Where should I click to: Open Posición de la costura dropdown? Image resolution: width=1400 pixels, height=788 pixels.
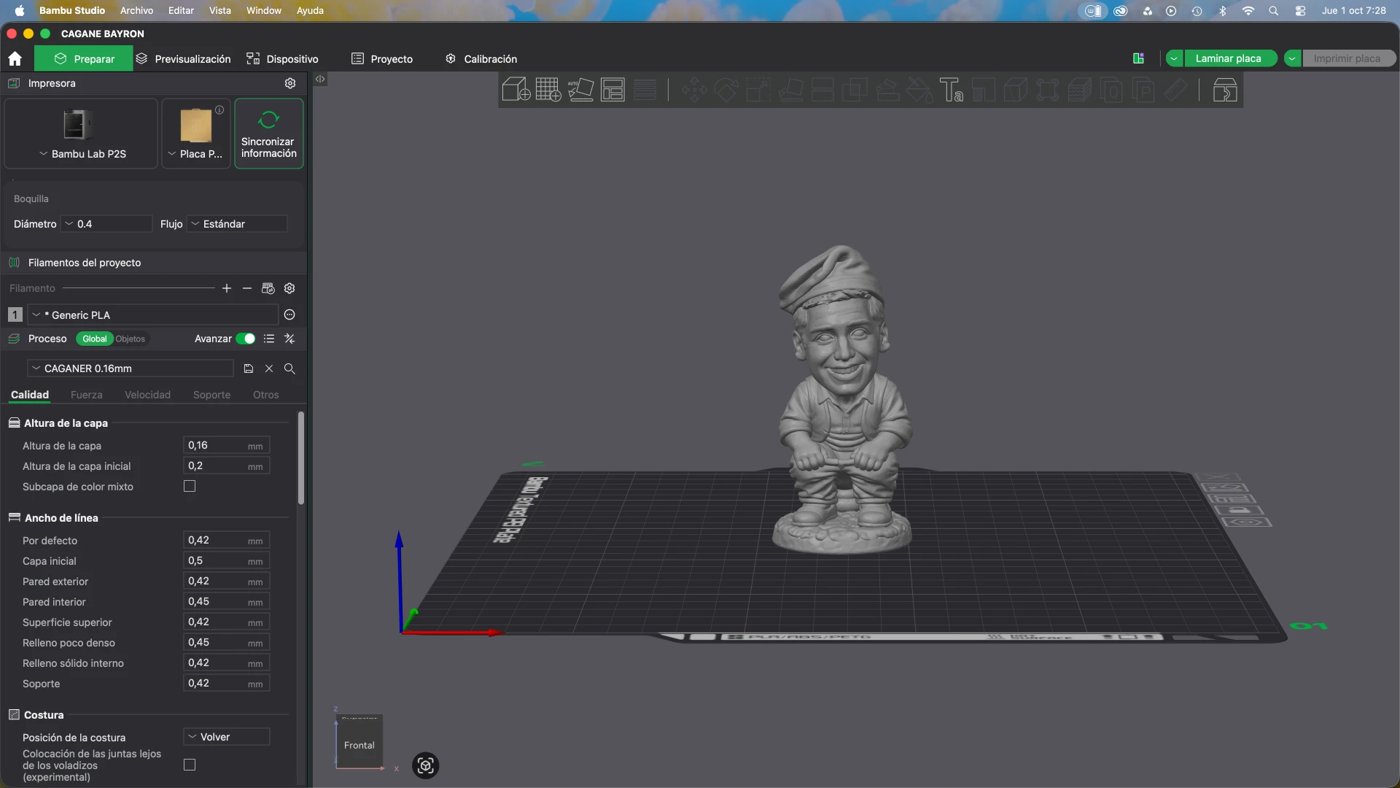pyautogui.click(x=227, y=737)
